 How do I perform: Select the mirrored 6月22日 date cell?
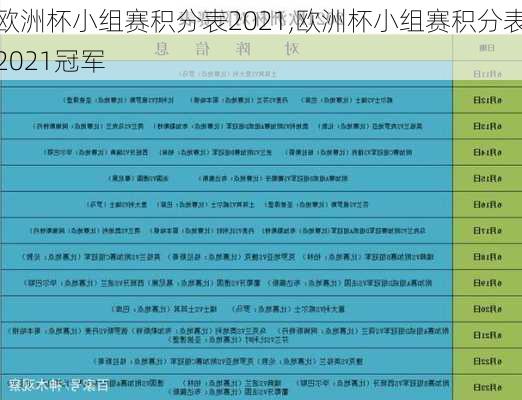[x=487, y=361]
